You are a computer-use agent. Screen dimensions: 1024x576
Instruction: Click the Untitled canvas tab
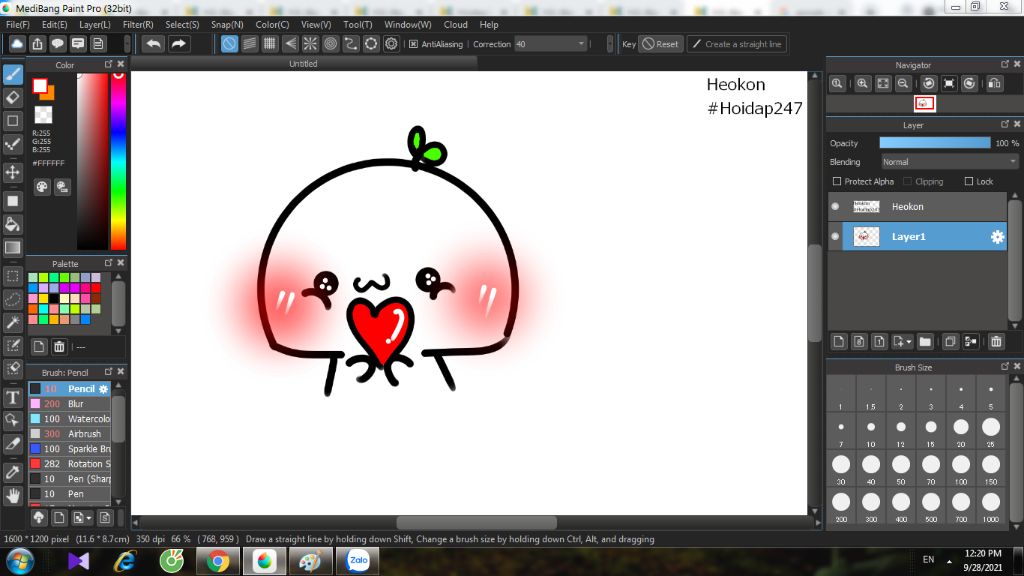pyautogui.click(x=303, y=63)
